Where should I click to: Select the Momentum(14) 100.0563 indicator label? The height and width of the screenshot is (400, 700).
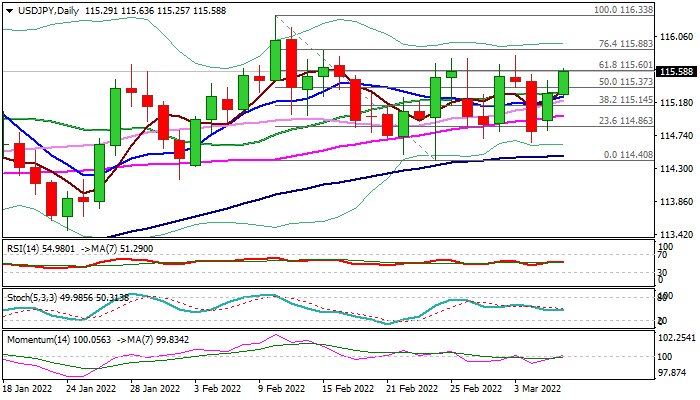59,340
